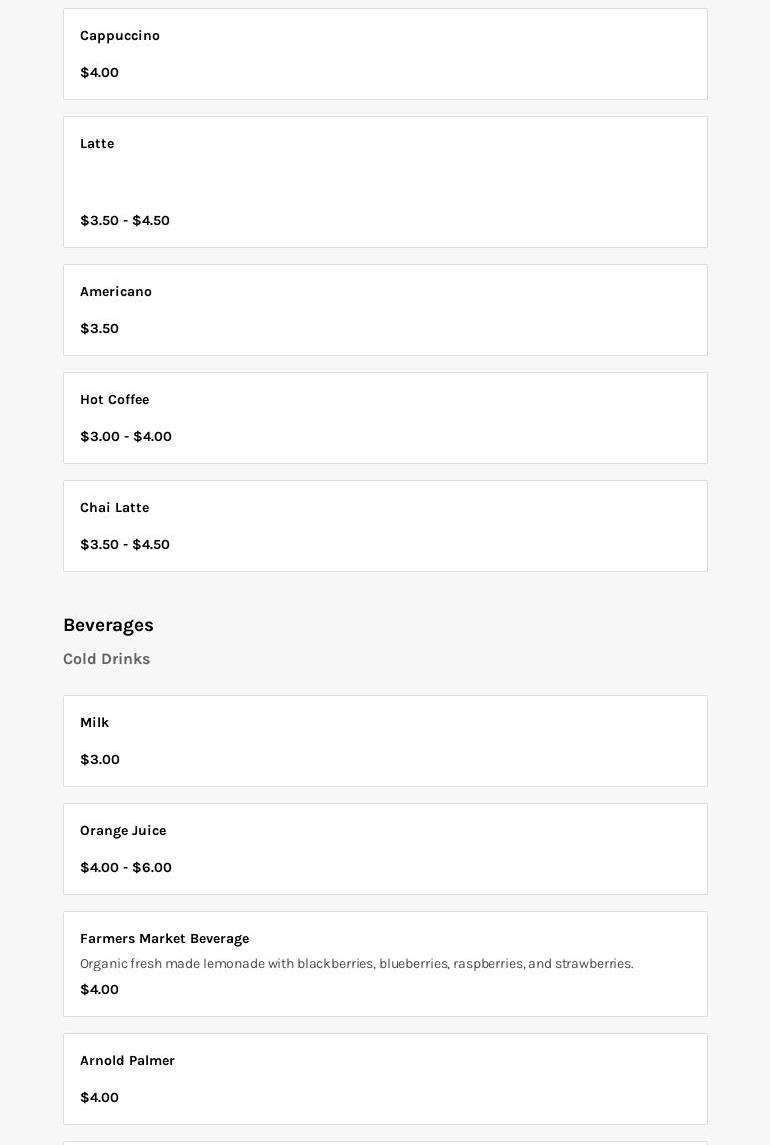Viewport: 770px width, 1145px height.
Task: Select the Orange Juice item
Action: (x=123, y=831)
